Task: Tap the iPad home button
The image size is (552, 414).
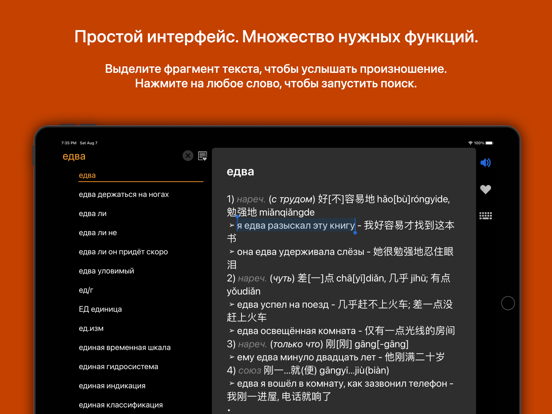Action: click(508, 303)
